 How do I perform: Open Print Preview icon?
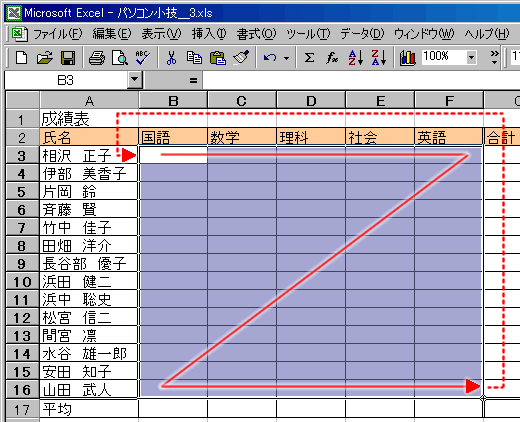[119, 58]
